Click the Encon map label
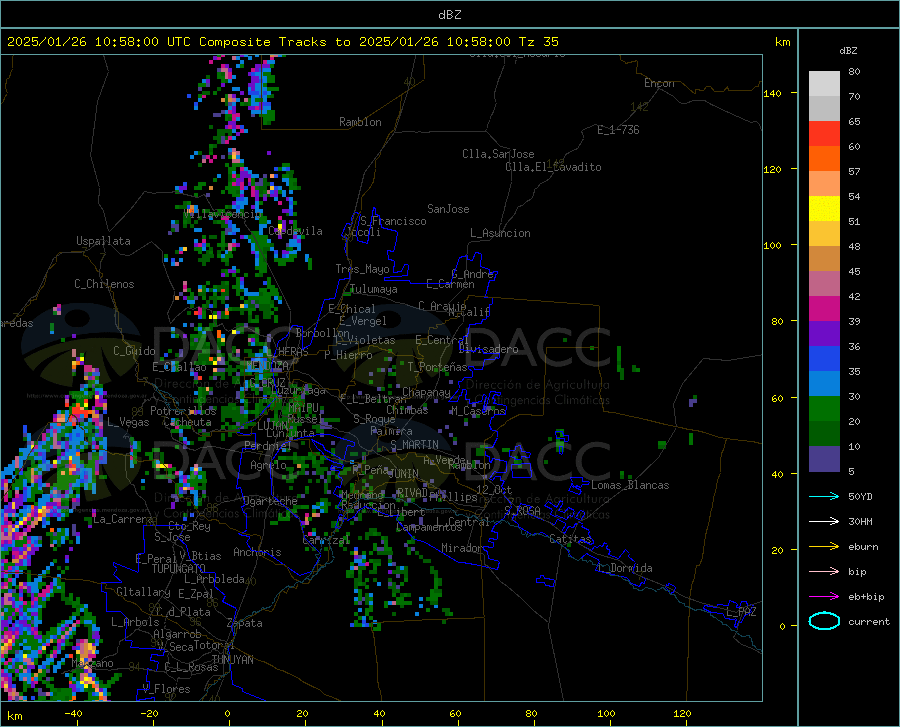900x727 pixels. (x=659, y=83)
